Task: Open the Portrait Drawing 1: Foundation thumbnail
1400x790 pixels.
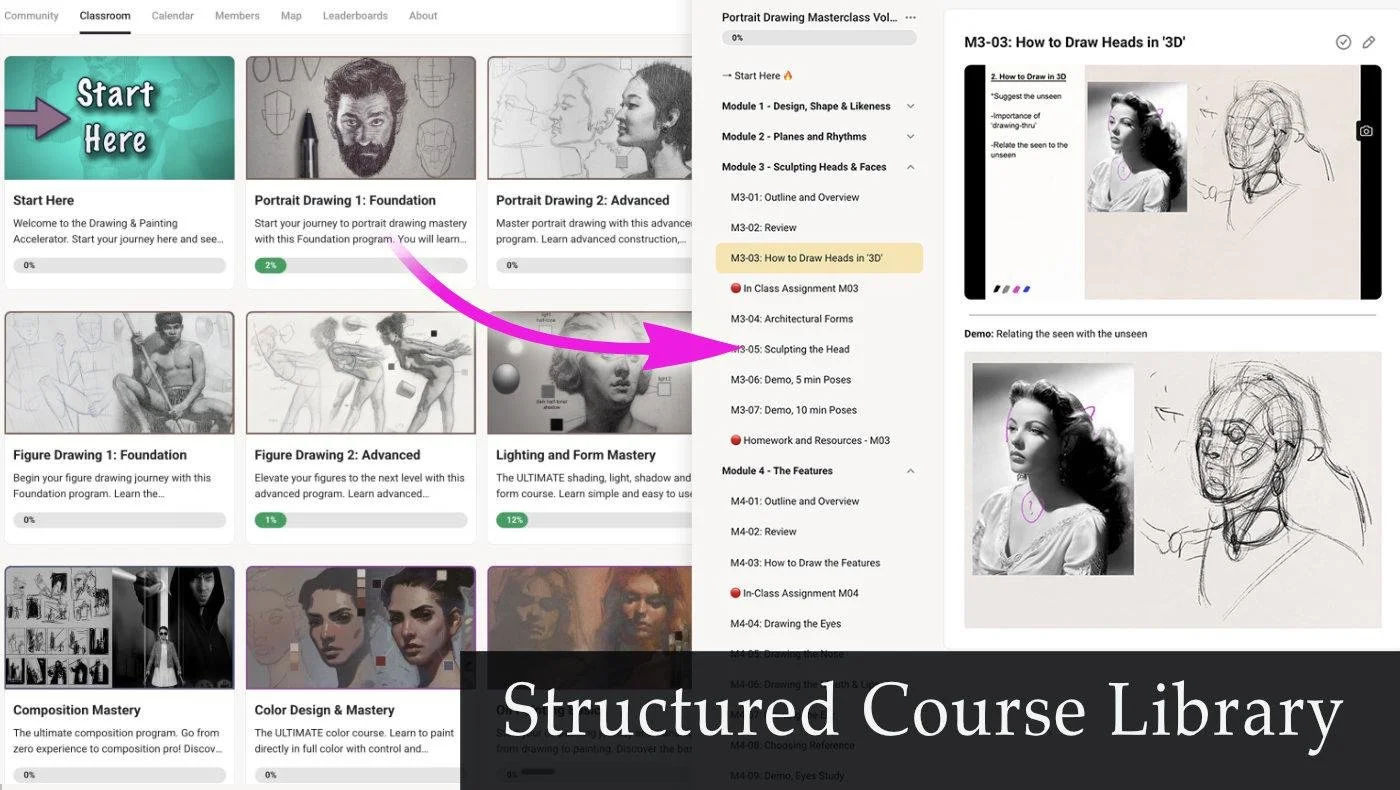Action: pyautogui.click(x=361, y=118)
